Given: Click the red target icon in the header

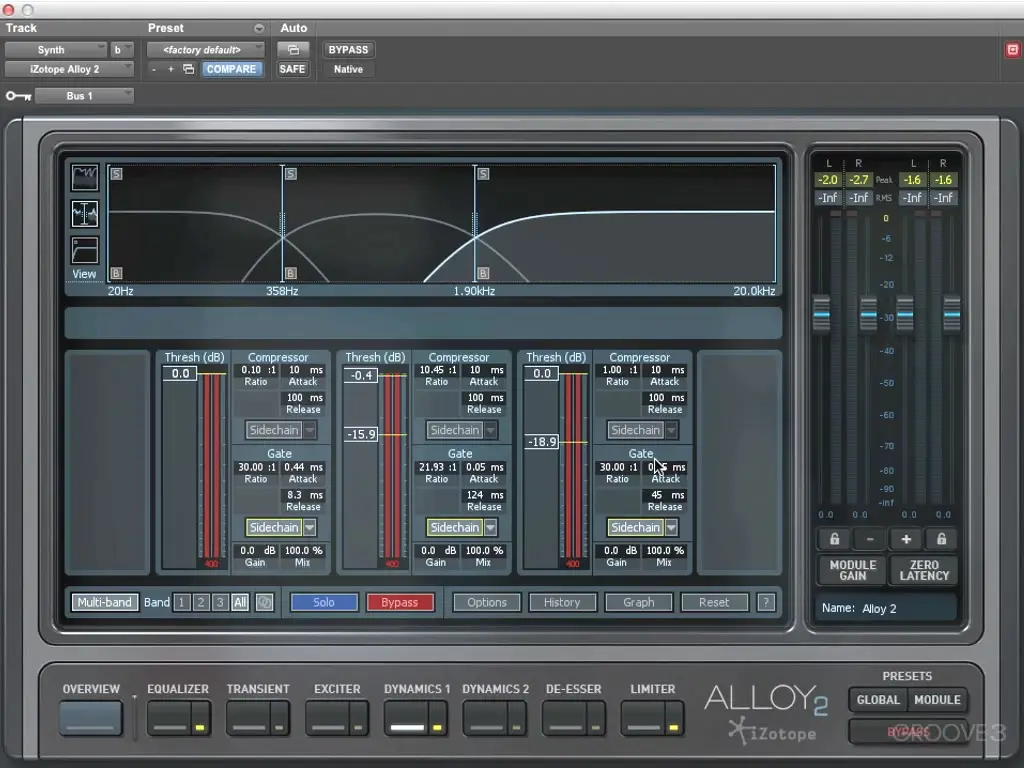Looking at the screenshot, I should coord(1012,50).
